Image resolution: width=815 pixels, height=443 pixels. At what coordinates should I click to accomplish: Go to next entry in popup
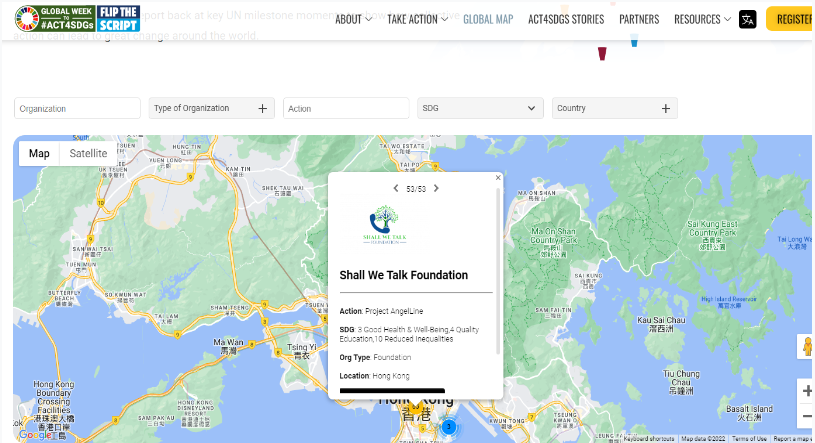(x=436, y=188)
